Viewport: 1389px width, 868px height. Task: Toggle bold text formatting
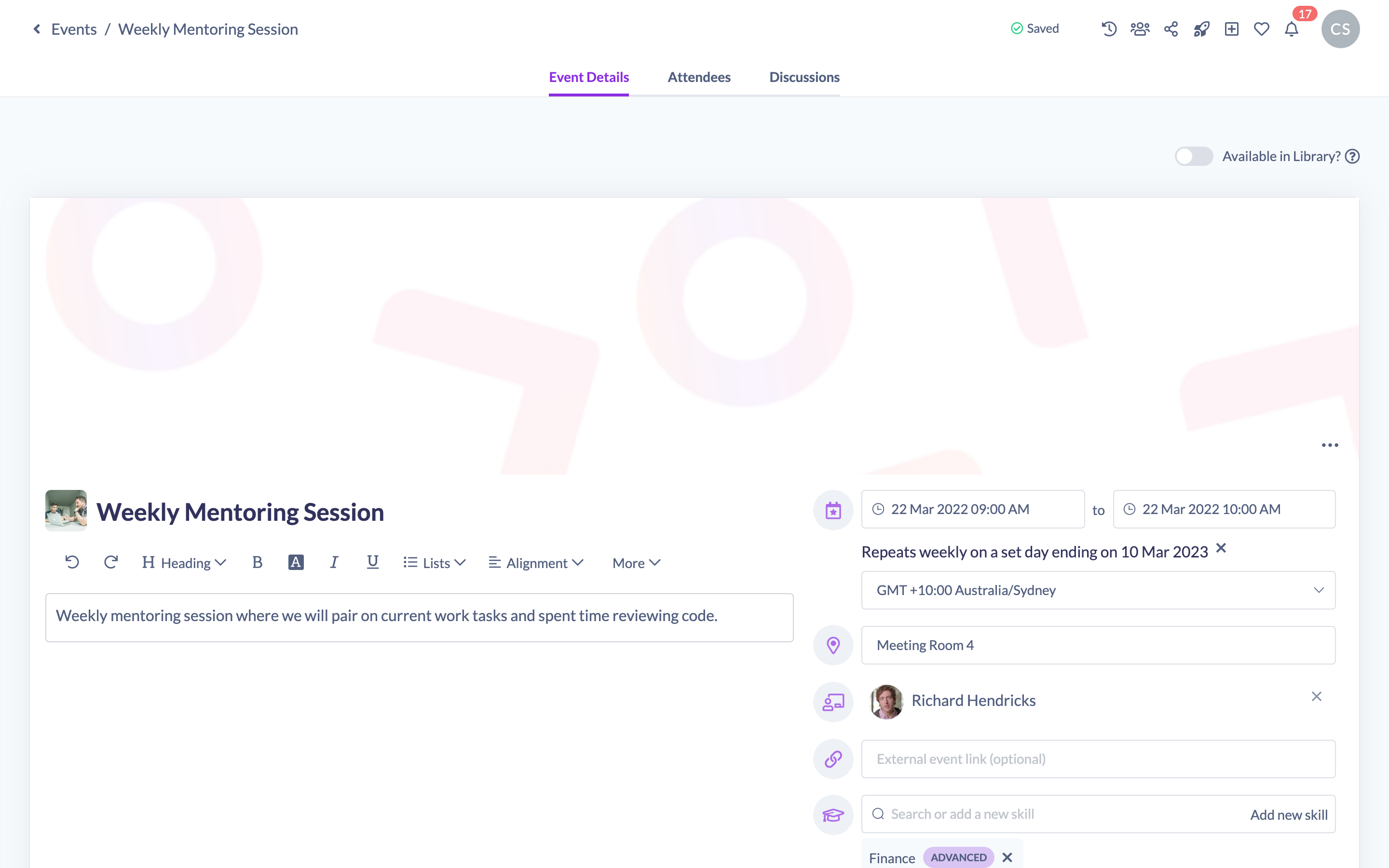pos(257,562)
